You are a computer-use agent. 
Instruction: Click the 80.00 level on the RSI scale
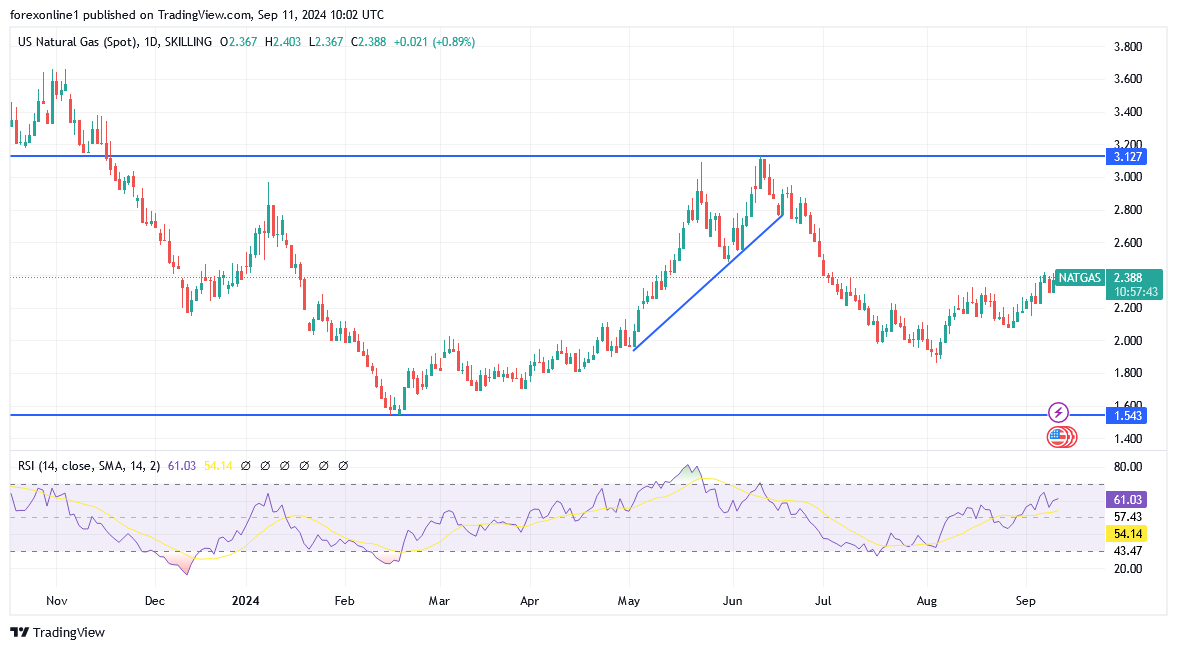coord(1127,466)
